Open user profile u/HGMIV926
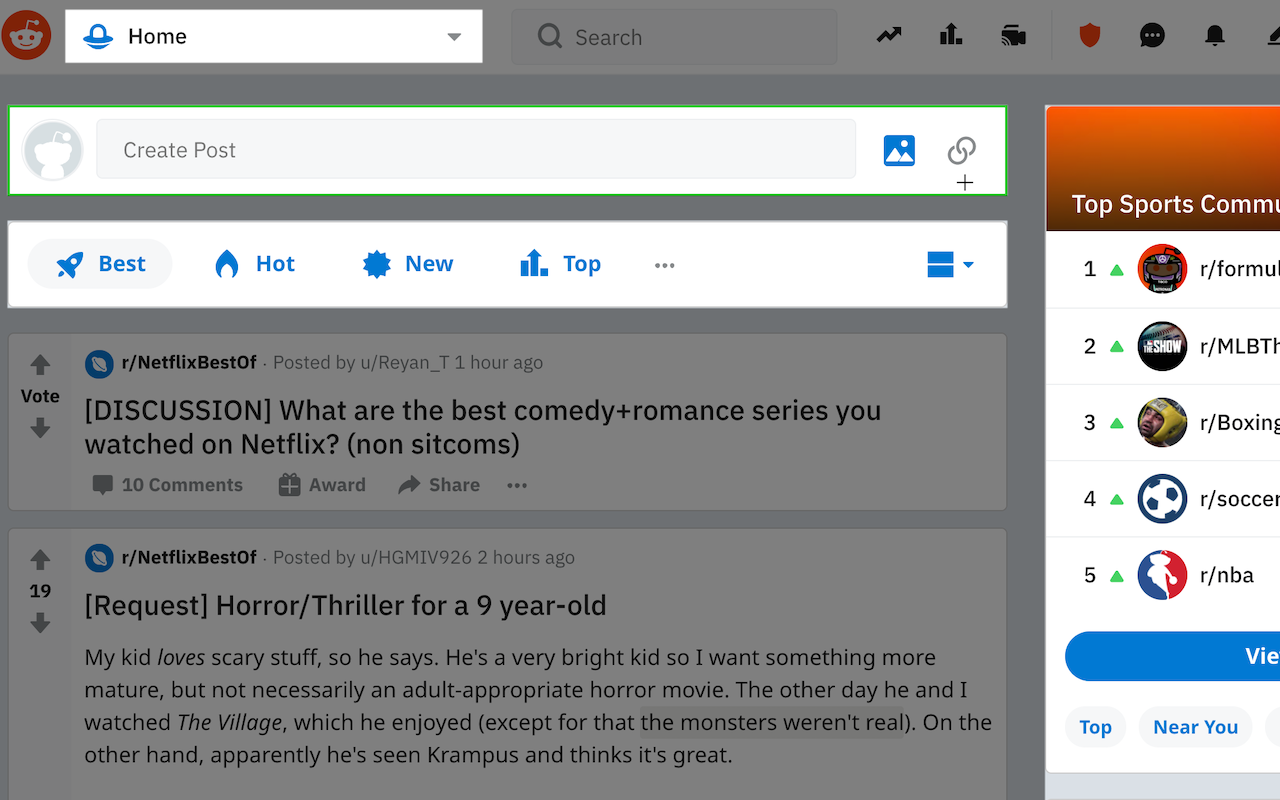This screenshot has height=800, width=1280. click(x=416, y=557)
